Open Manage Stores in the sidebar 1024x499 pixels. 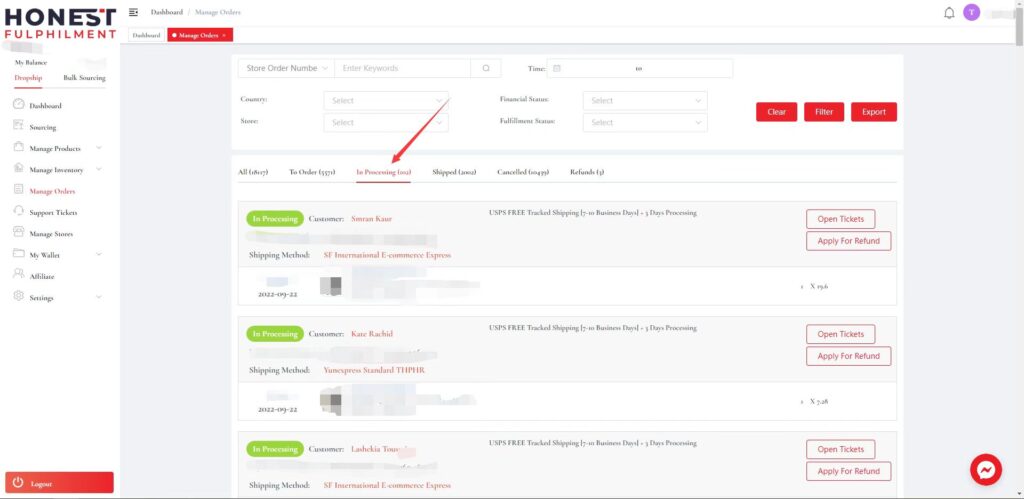(x=51, y=234)
